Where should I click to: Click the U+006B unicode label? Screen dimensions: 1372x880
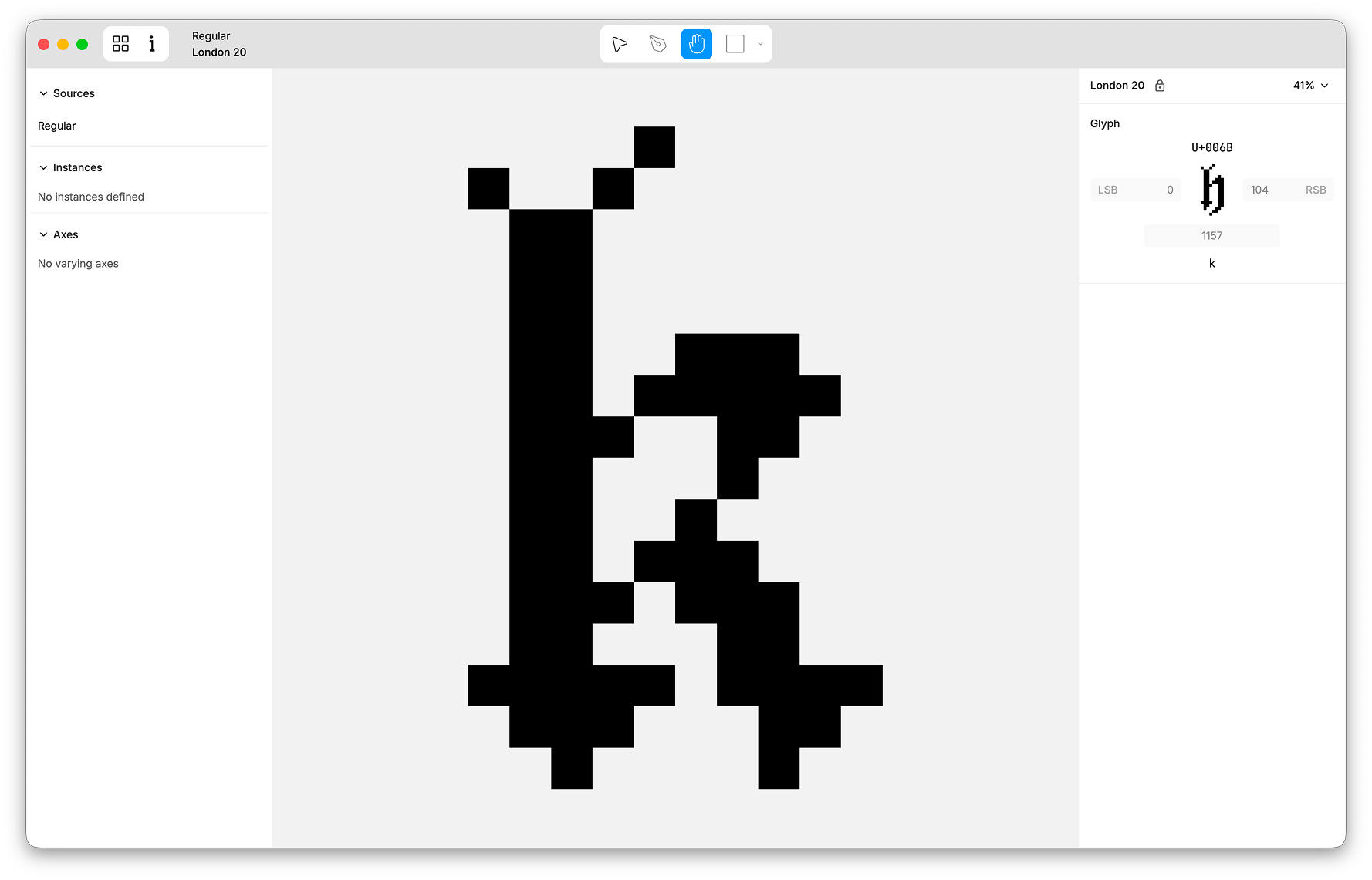coord(1211,147)
